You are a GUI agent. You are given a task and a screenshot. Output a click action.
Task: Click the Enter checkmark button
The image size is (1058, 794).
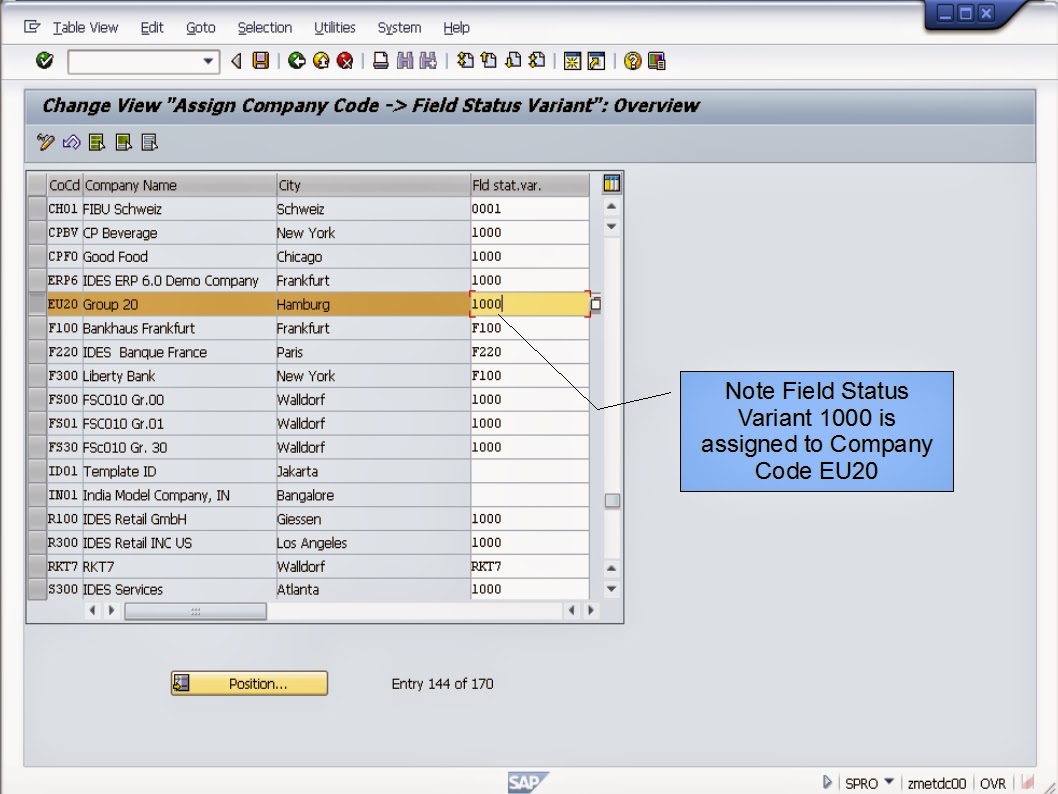click(43, 61)
